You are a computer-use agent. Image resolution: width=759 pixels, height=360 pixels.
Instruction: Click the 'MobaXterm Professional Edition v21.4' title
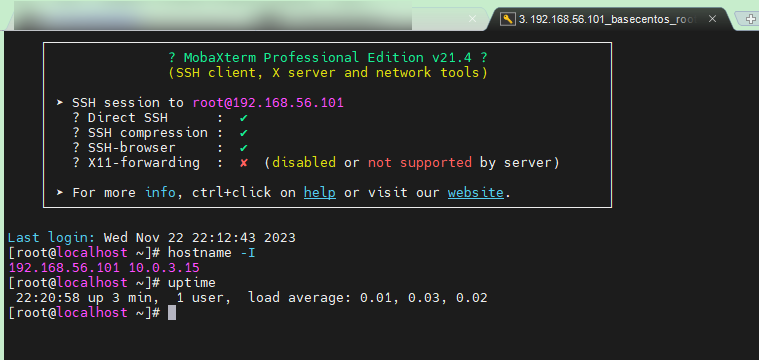[328, 58]
